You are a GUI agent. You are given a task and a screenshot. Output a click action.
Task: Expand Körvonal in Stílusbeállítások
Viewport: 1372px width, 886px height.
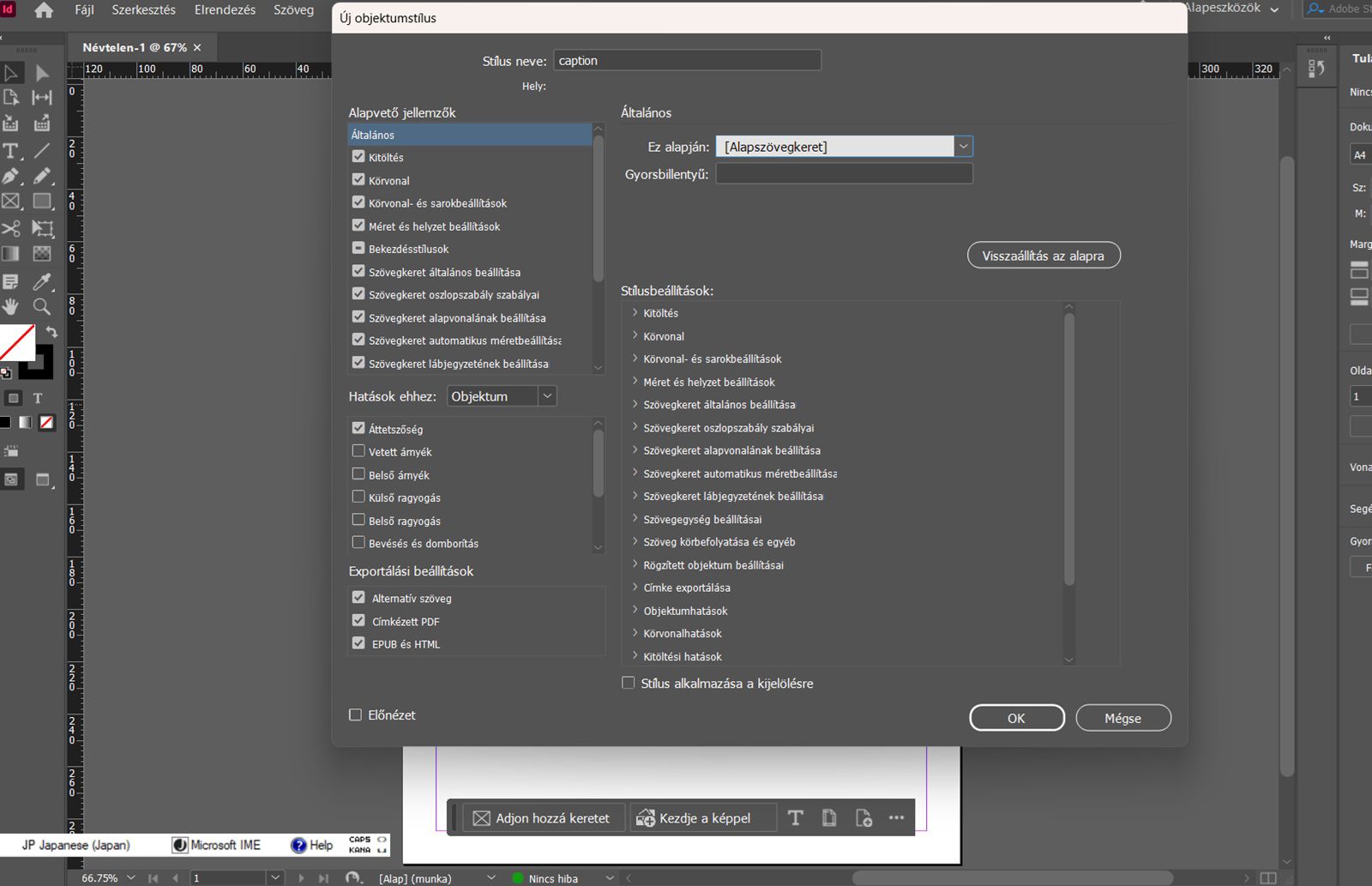pyautogui.click(x=635, y=336)
